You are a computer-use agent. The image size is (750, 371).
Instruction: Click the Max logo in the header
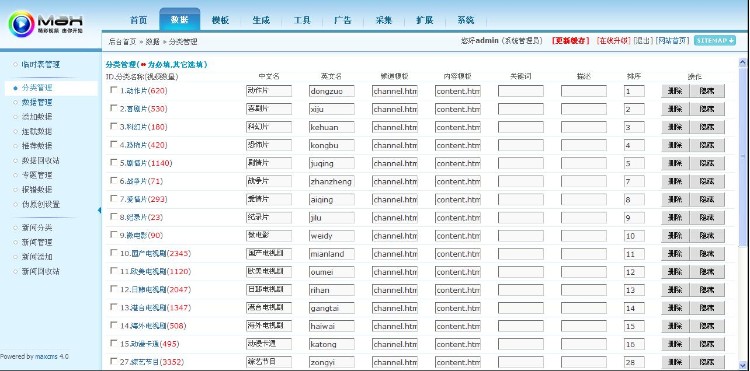(45, 24)
